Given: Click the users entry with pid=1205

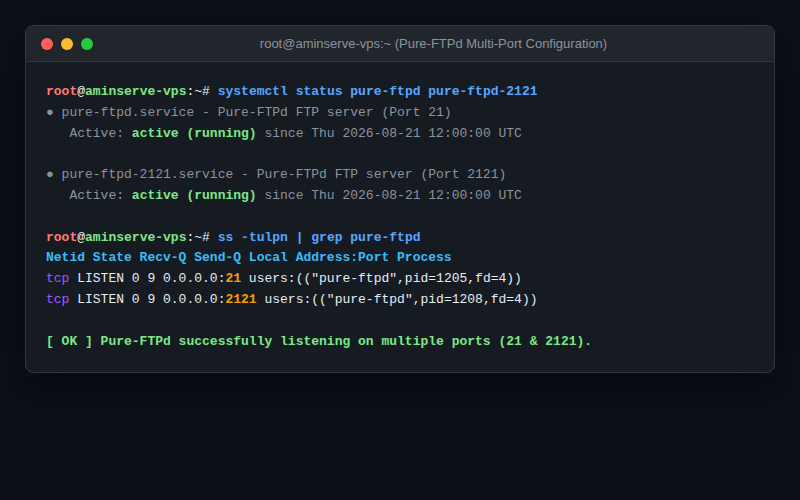Looking at the screenshot, I should click(x=385, y=279).
